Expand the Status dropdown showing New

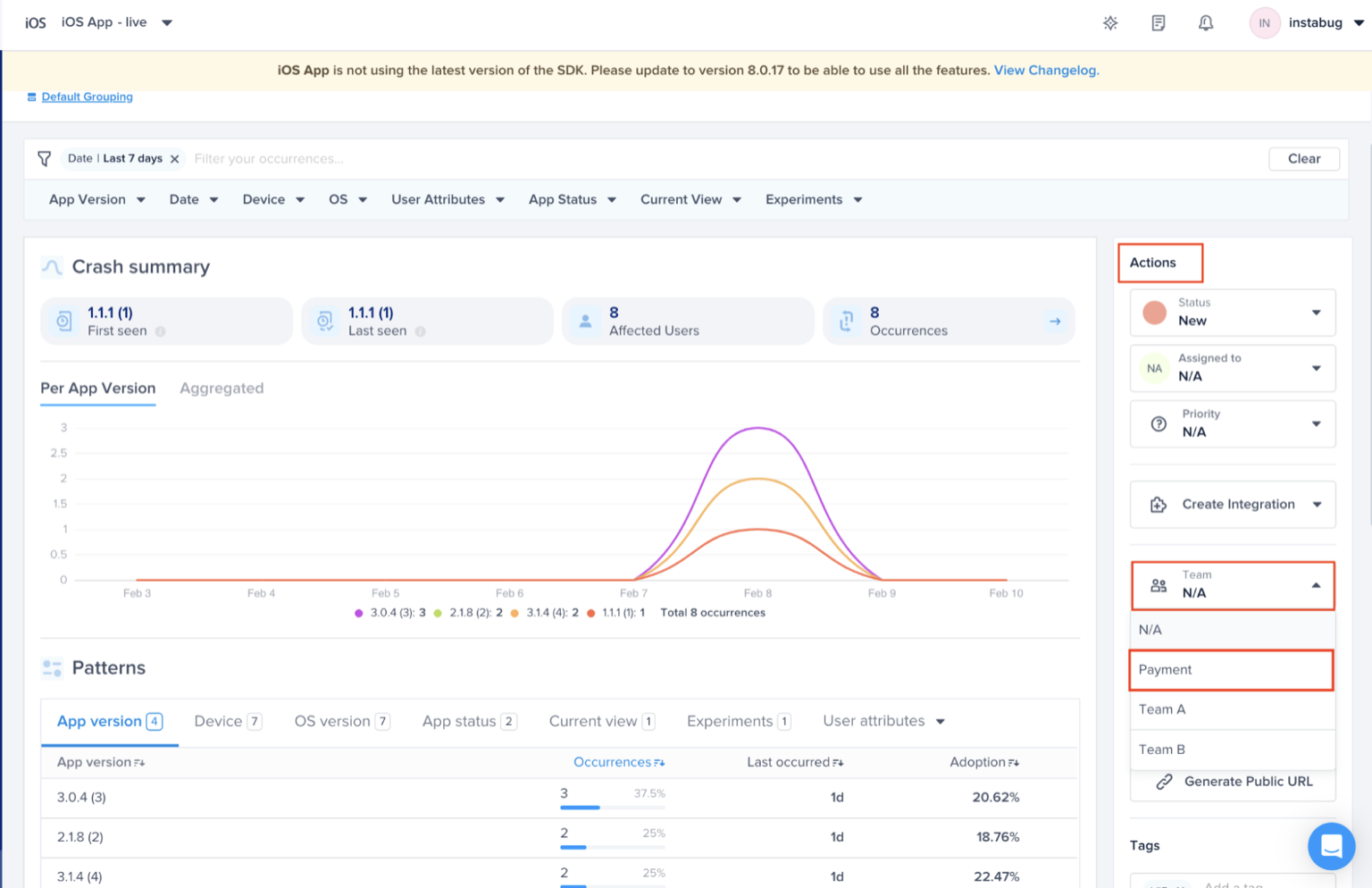point(1232,313)
